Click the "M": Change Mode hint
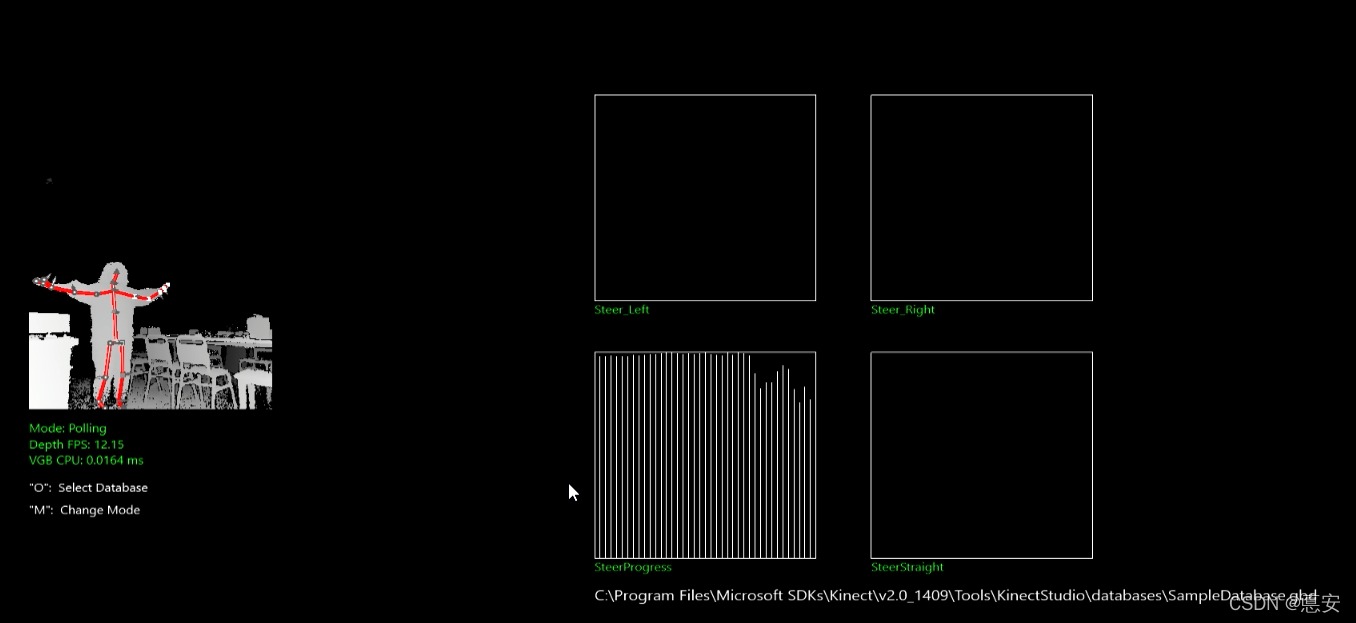1356x623 pixels. pos(85,510)
